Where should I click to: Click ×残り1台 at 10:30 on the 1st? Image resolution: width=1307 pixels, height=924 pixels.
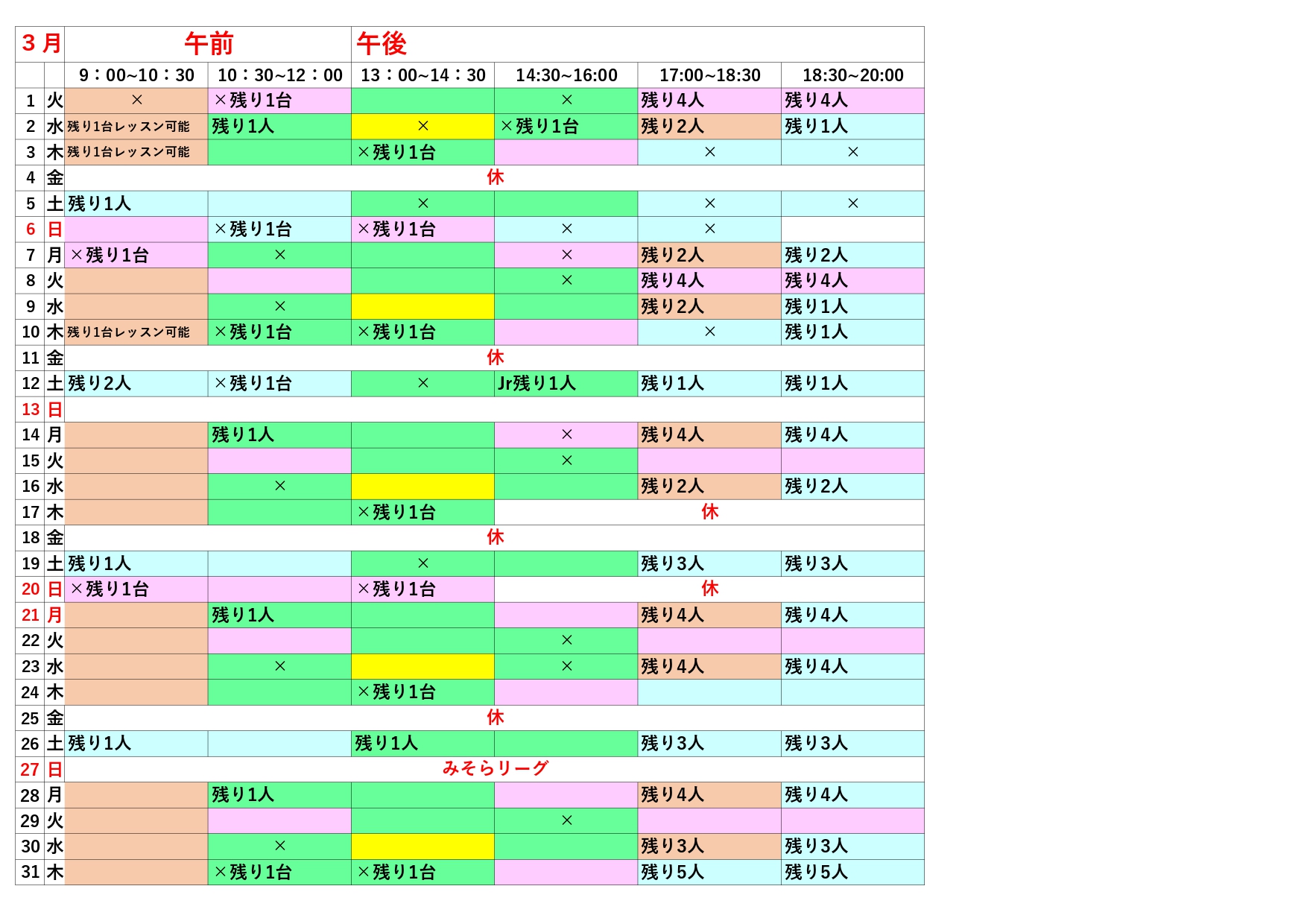(253, 101)
